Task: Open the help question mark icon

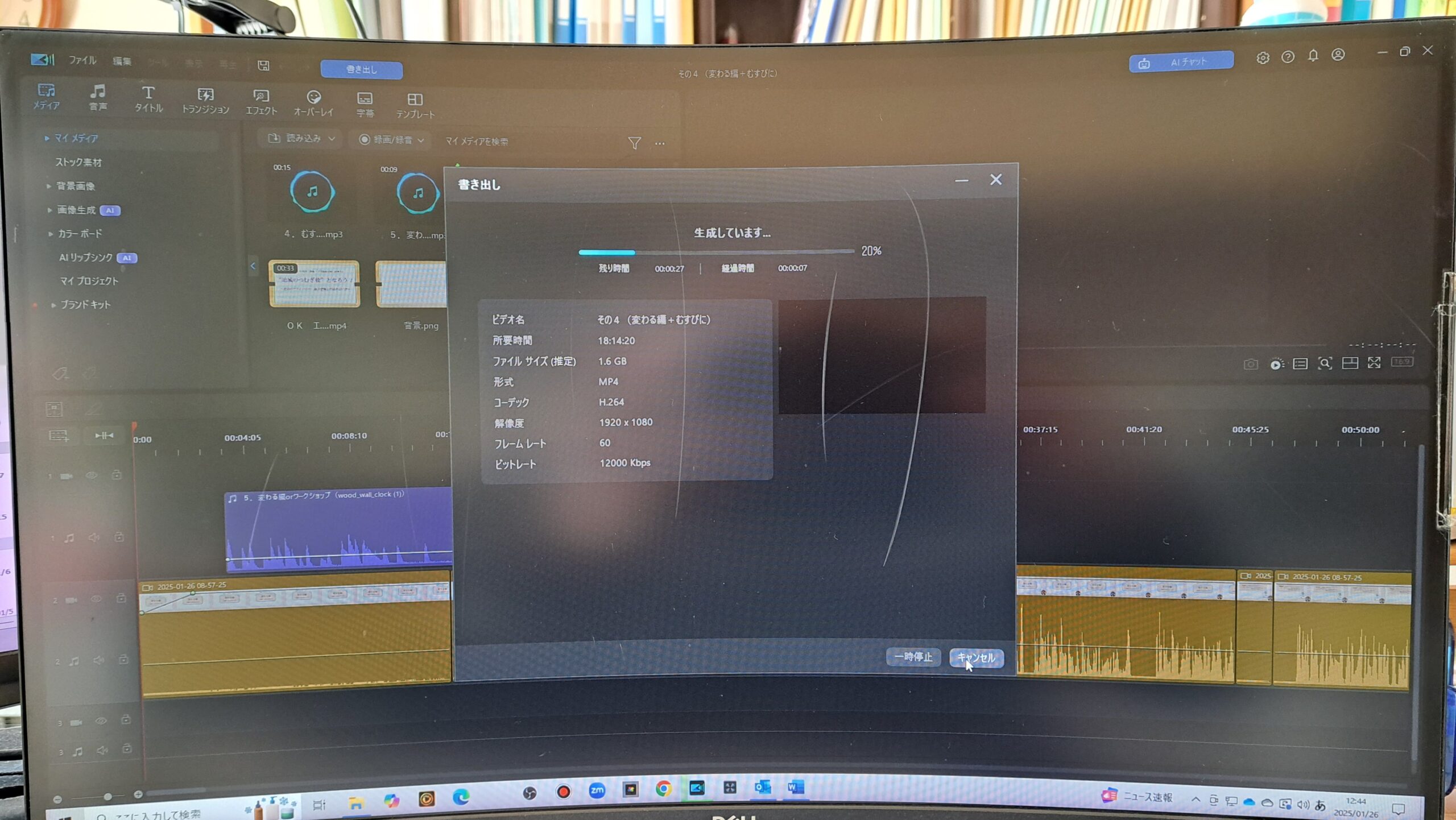Action: (1288, 57)
